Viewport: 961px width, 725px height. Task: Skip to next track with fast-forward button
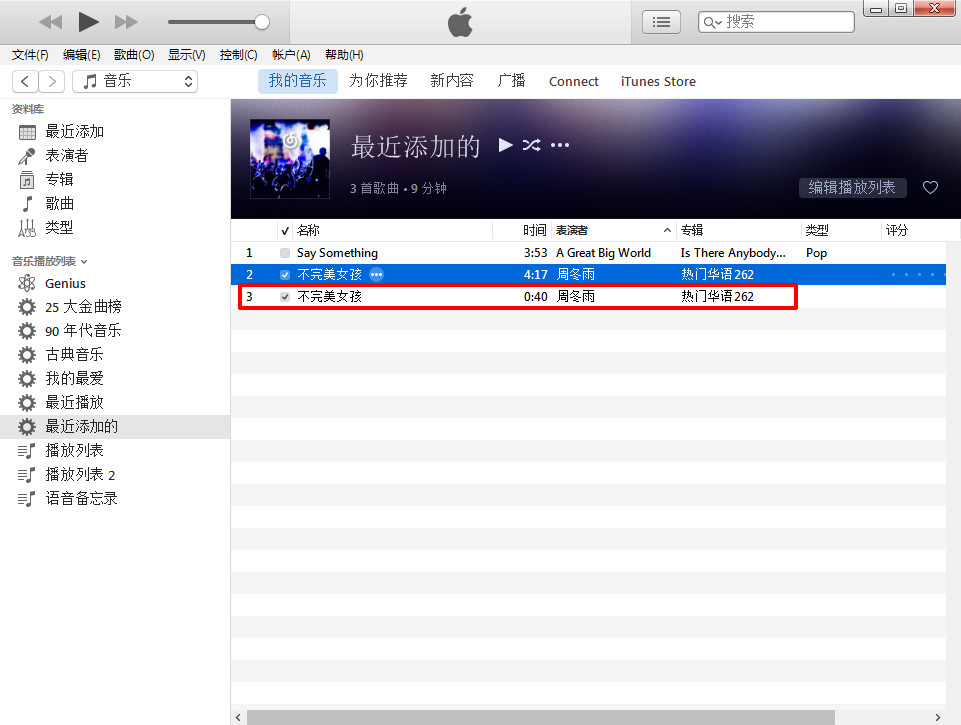click(126, 23)
